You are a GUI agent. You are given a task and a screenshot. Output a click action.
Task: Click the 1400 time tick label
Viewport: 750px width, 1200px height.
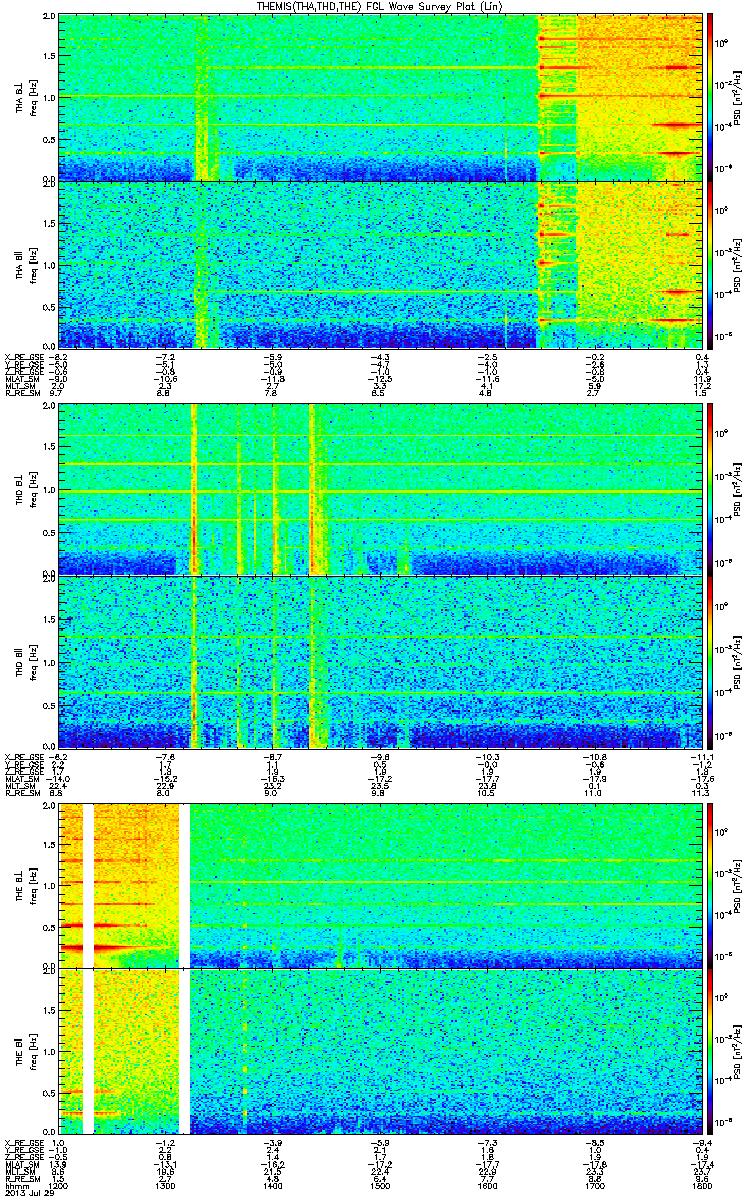pyautogui.click(x=273, y=1184)
